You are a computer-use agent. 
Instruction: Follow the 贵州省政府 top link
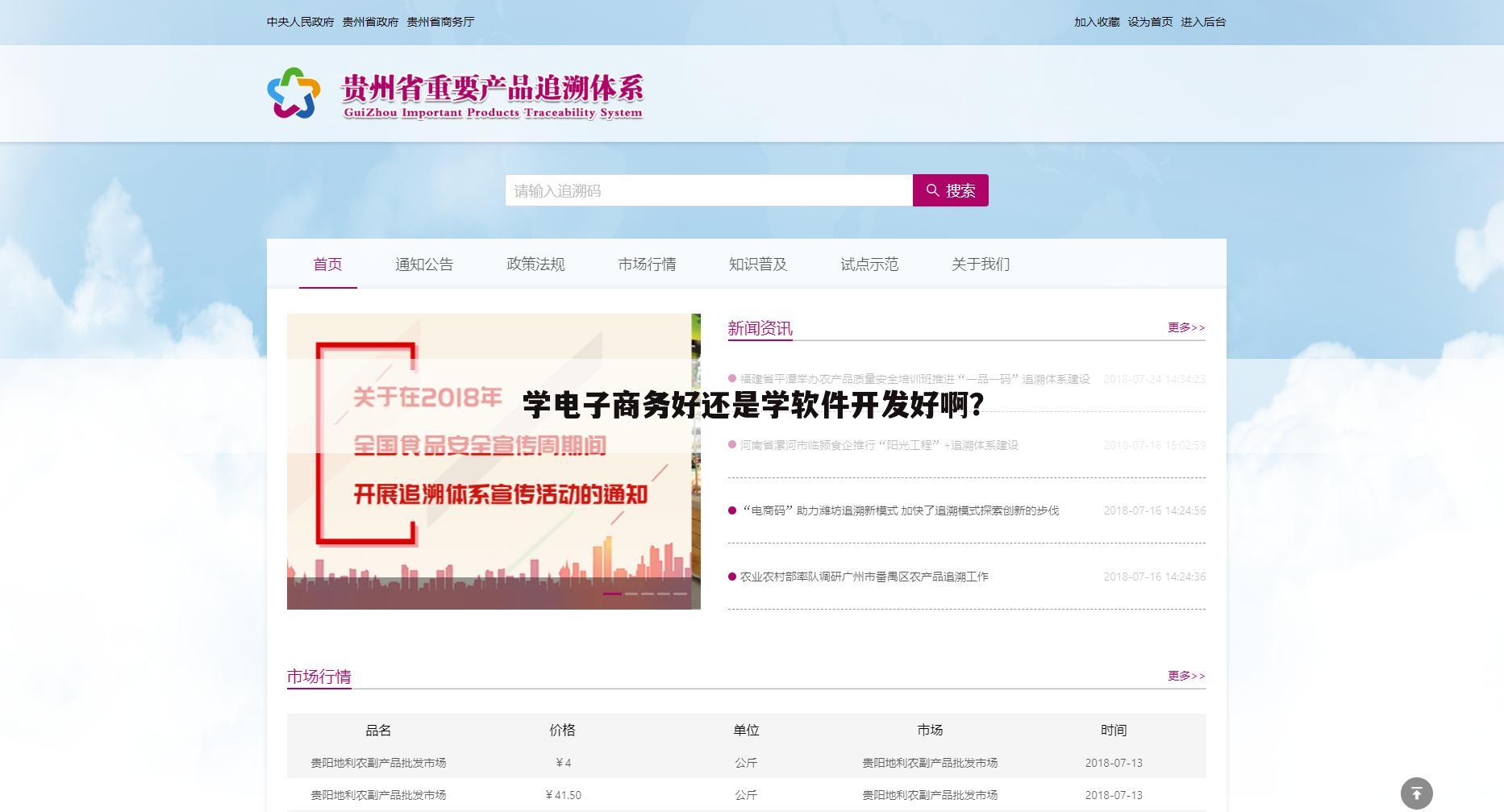tap(370, 22)
